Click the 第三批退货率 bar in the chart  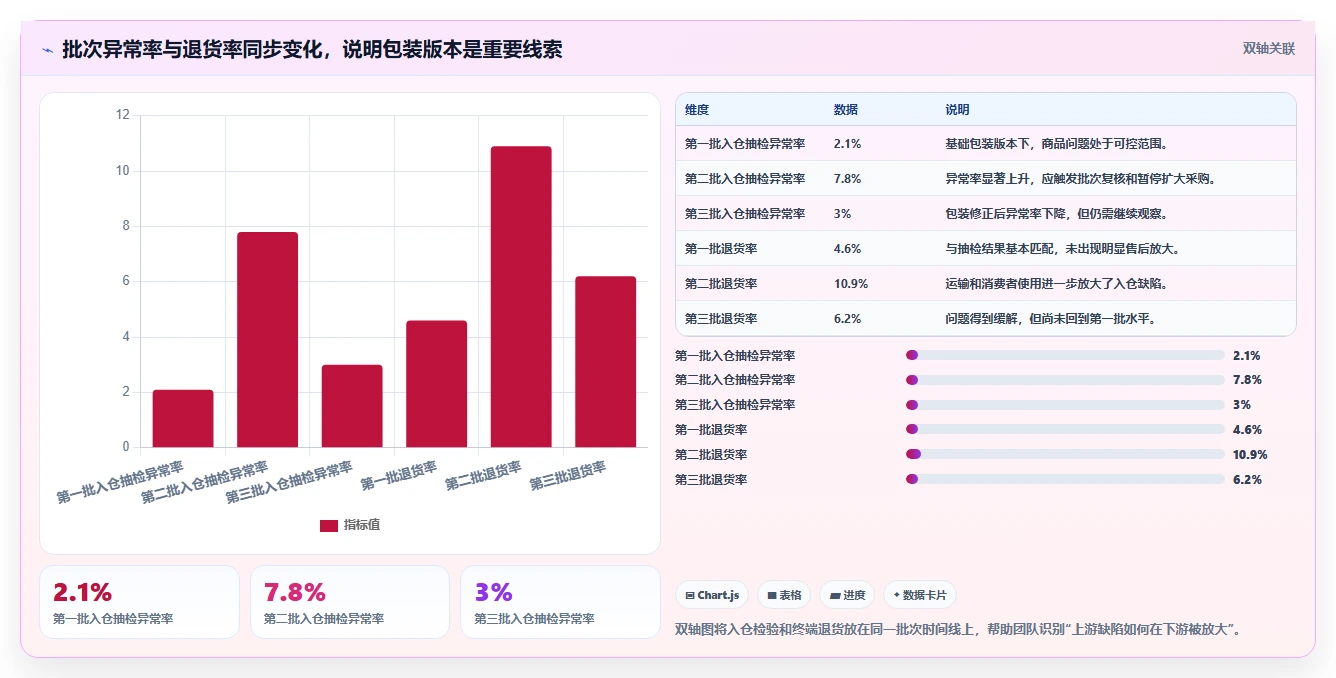pos(605,362)
